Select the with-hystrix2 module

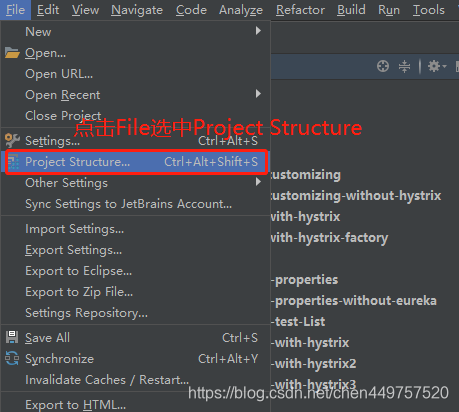coord(314,364)
